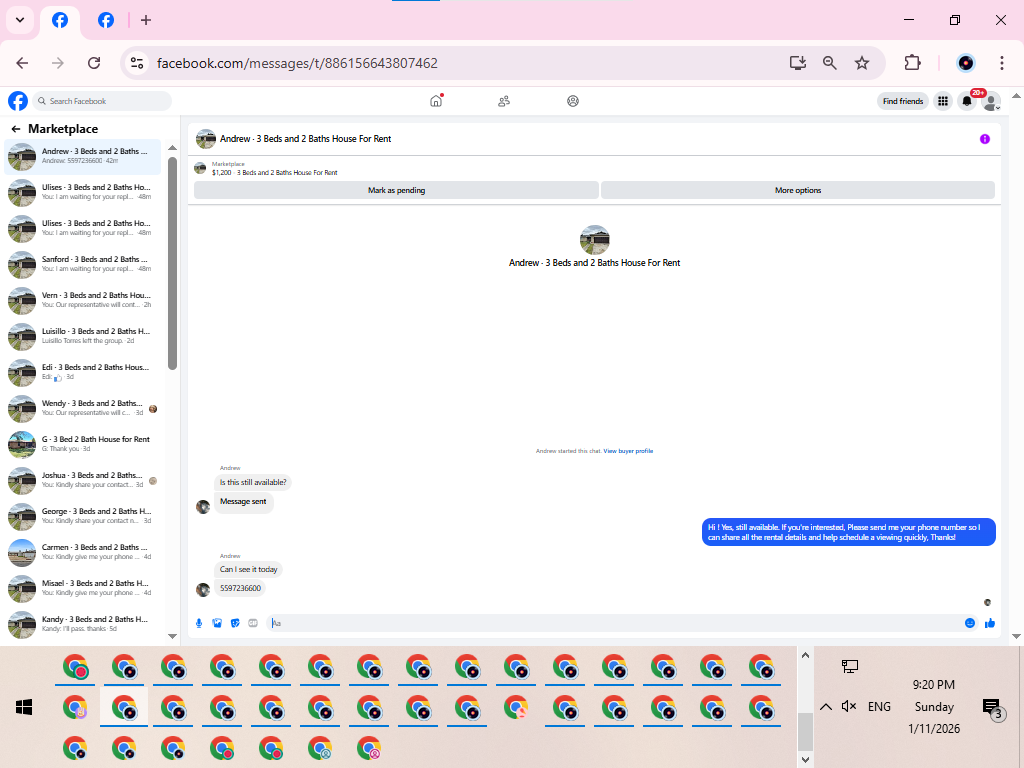
Task: Click the install app icon in address bar
Action: click(x=797, y=63)
